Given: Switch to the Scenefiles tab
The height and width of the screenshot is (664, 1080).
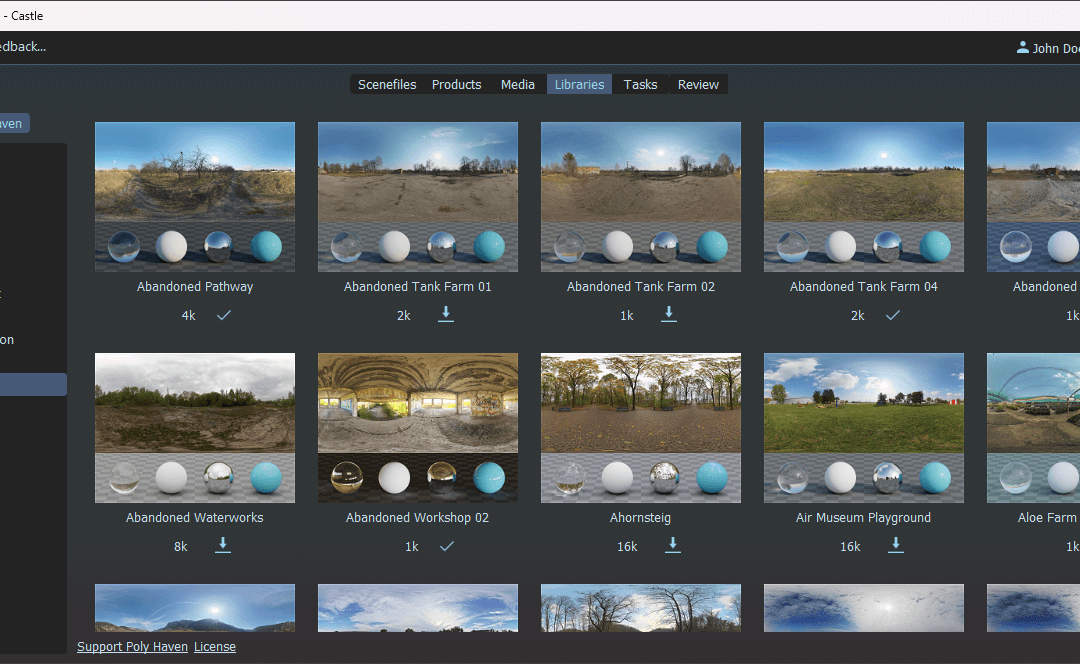Looking at the screenshot, I should (x=387, y=85).
